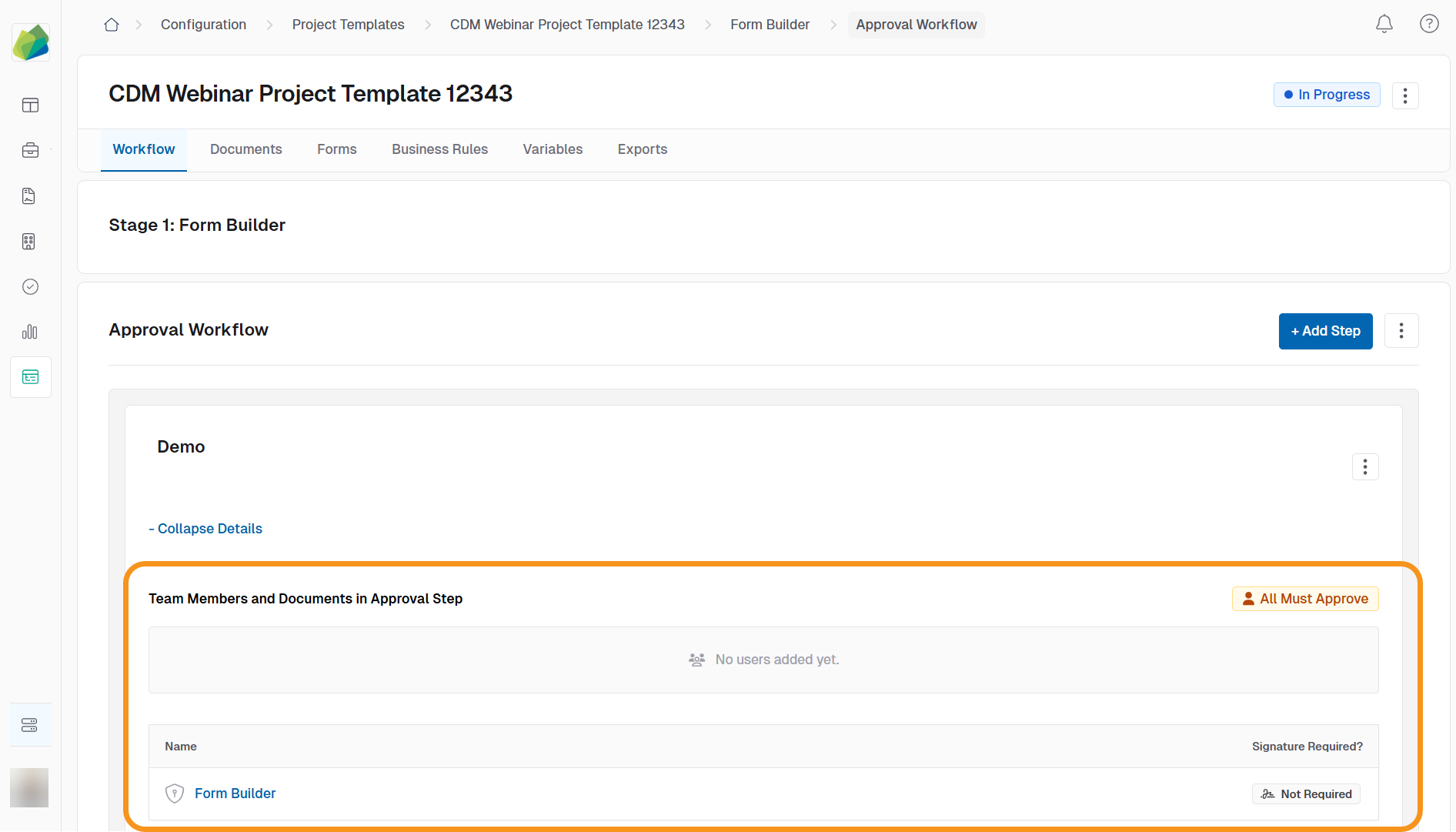Open the Demo step's three-dot menu
Image resolution: width=1456 pixels, height=832 pixels.
click(x=1365, y=466)
